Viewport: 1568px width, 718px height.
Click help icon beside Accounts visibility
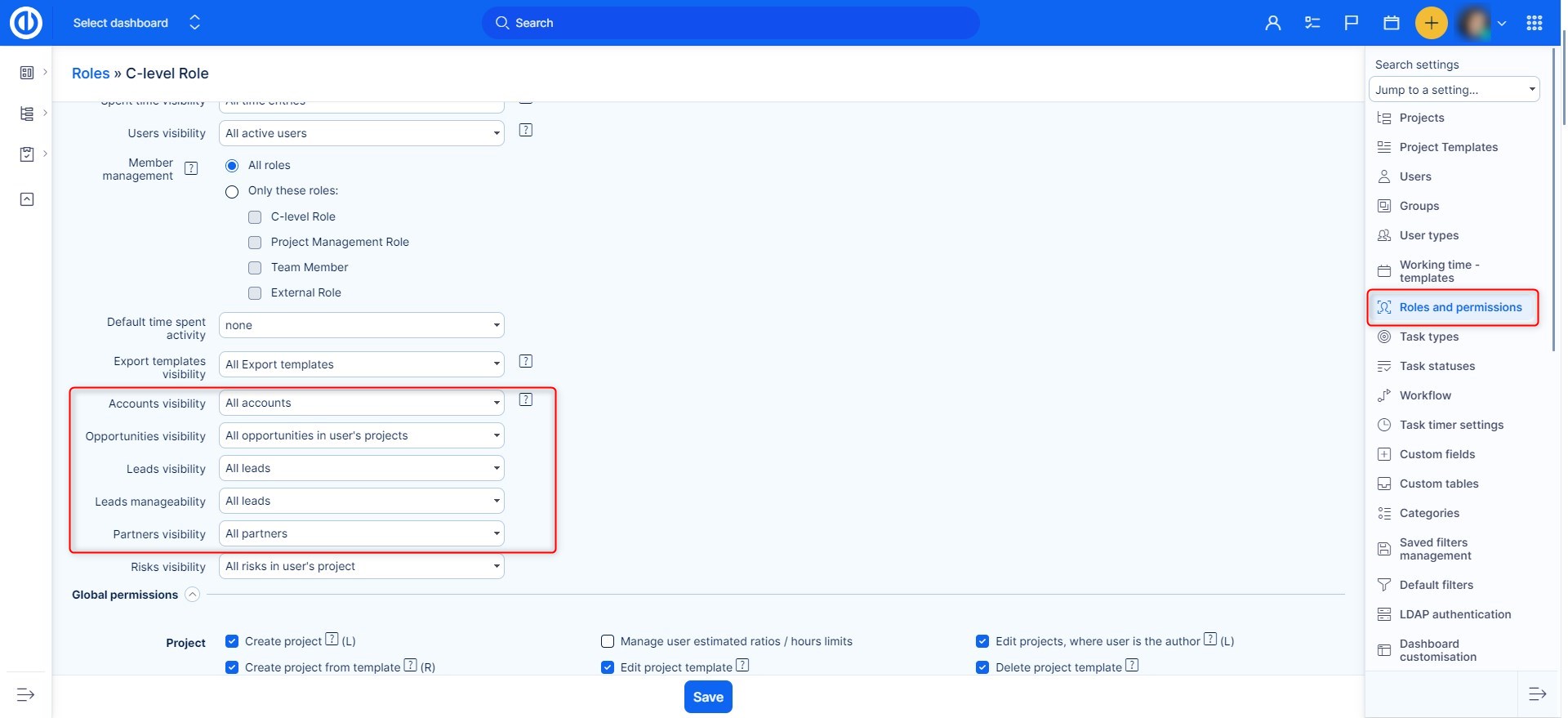click(526, 400)
